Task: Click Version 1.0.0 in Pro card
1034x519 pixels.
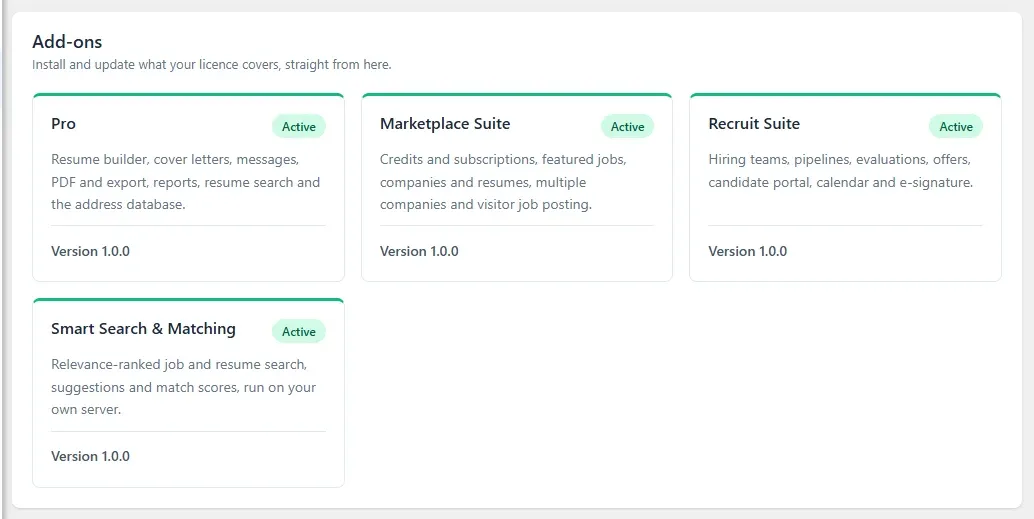Action: click(90, 251)
